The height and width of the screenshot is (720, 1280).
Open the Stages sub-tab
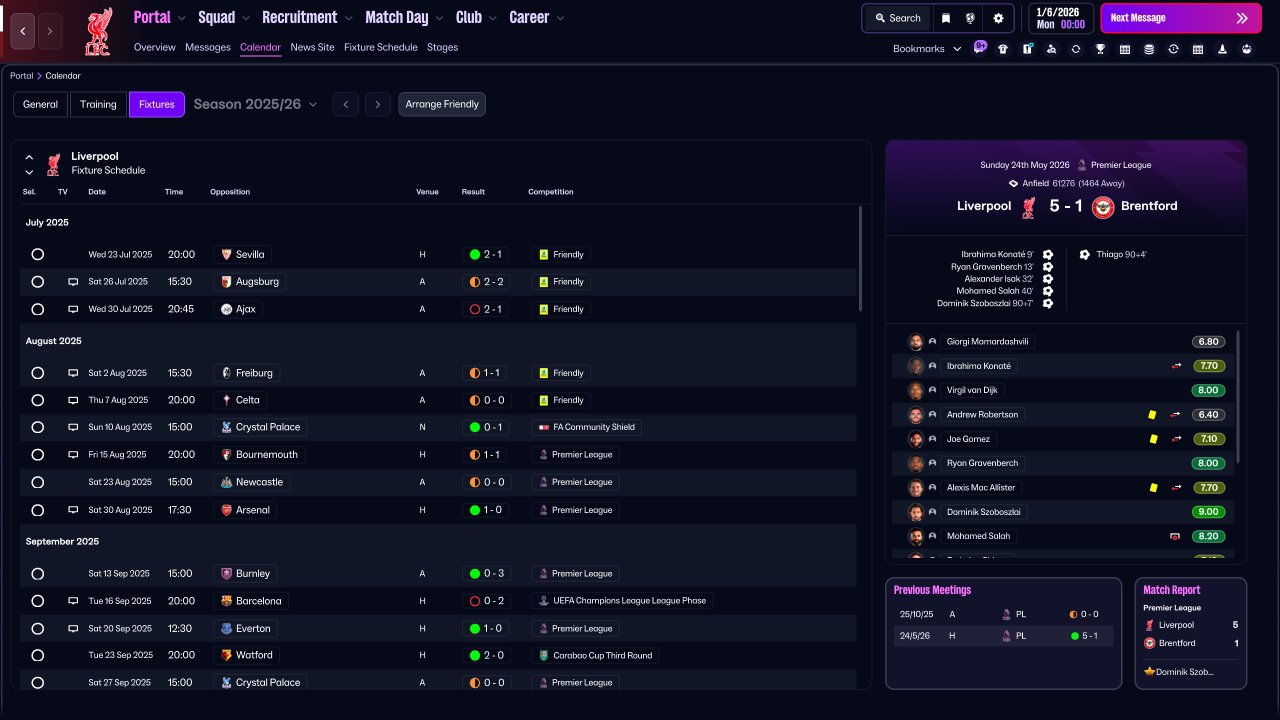point(442,47)
